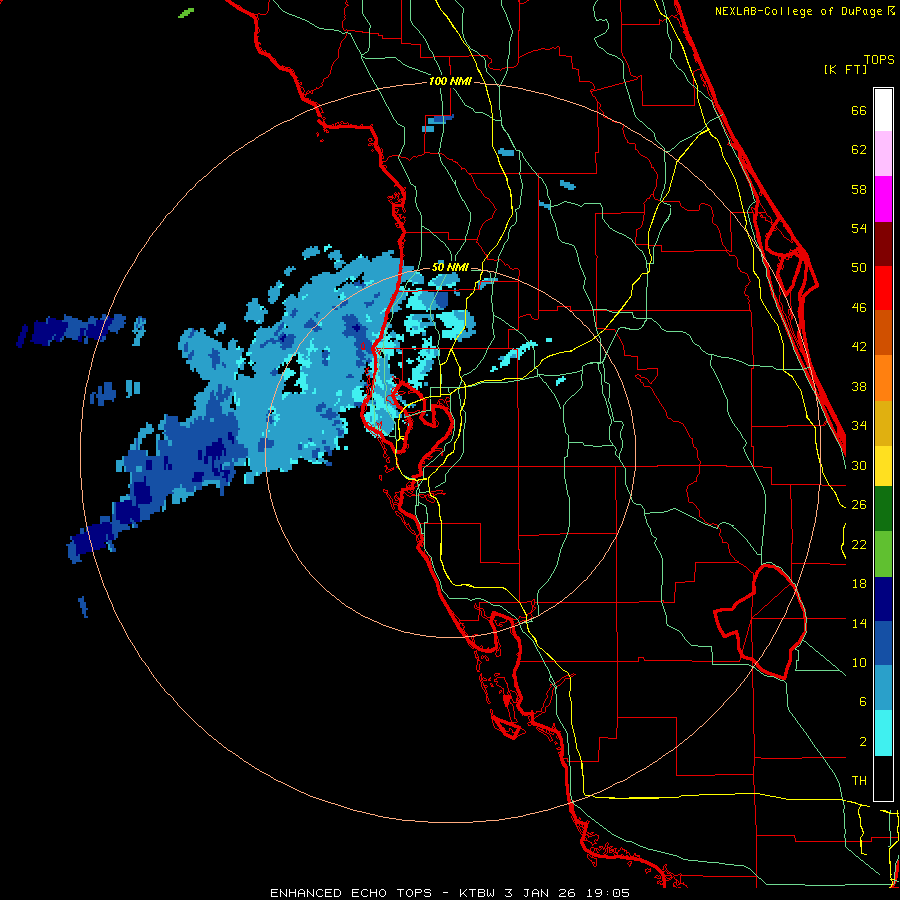Image resolution: width=900 pixels, height=900 pixels.
Task: Click the black threshold swatch at the legend bottom
Action: (x=883, y=778)
